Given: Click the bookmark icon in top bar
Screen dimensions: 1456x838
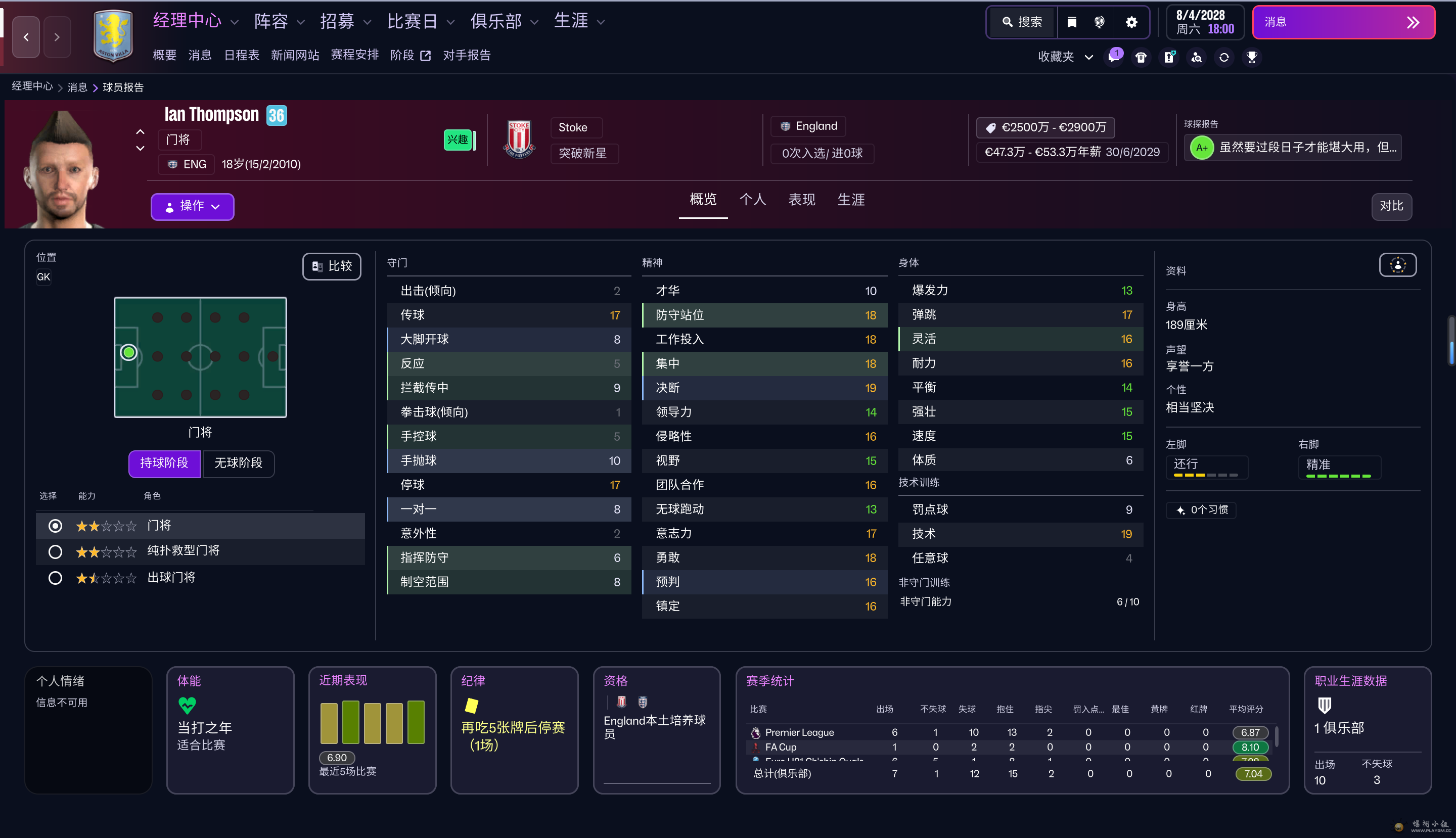Looking at the screenshot, I should (1071, 22).
